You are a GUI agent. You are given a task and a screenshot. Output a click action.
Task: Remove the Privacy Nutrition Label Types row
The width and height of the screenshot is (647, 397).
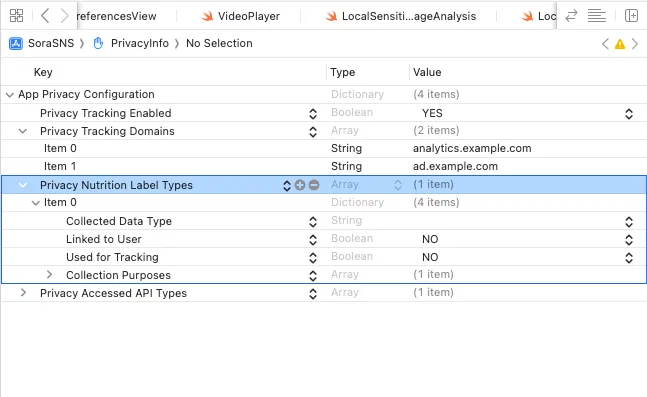pyautogui.click(x=314, y=185)
